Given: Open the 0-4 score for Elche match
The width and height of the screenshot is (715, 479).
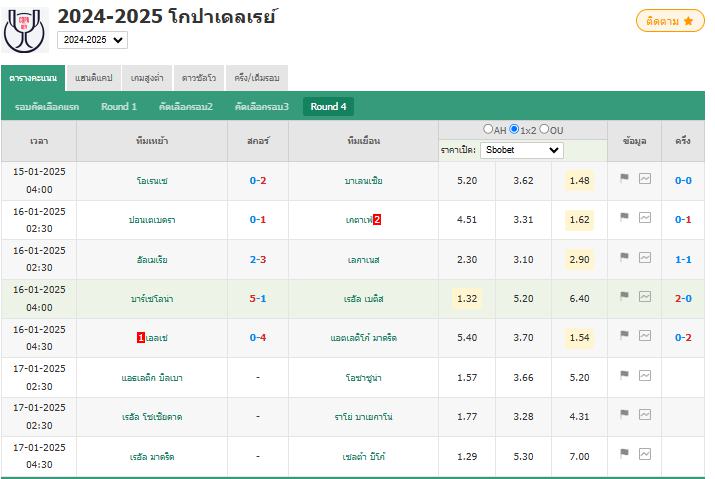Looking at the screenshot, I should (258, 338).
